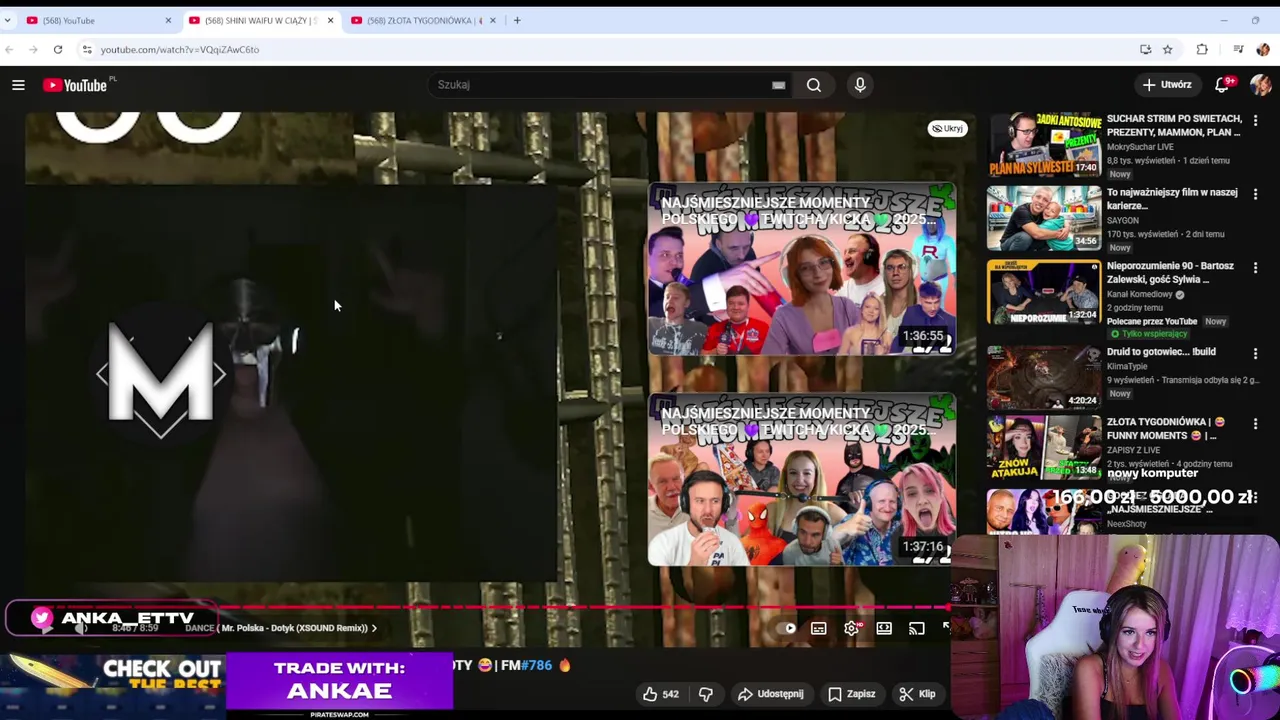Cast the video to a TV

(916, 628)
